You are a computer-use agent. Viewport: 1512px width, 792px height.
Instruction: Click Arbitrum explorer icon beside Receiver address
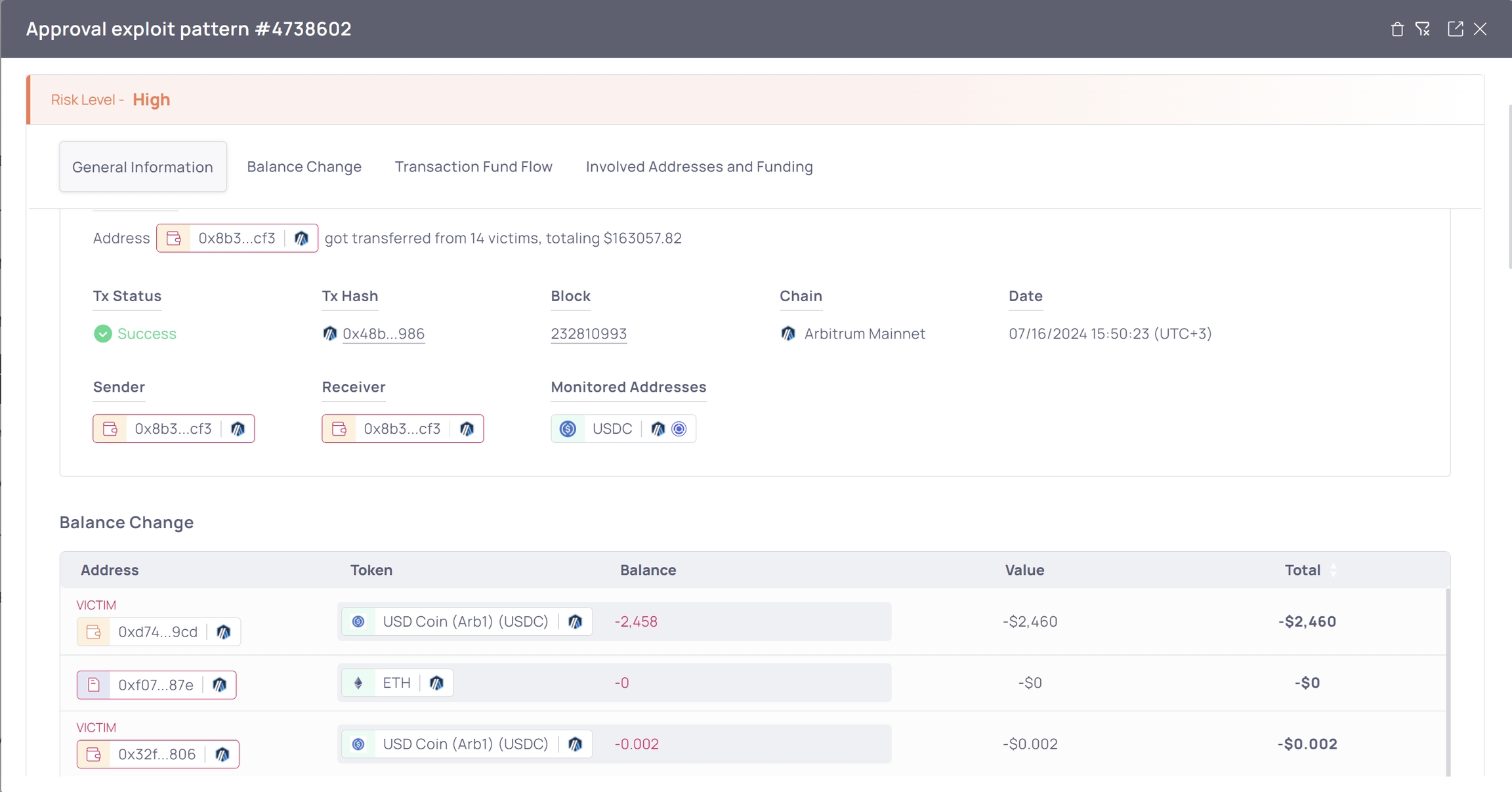click(x=467, y=429)
